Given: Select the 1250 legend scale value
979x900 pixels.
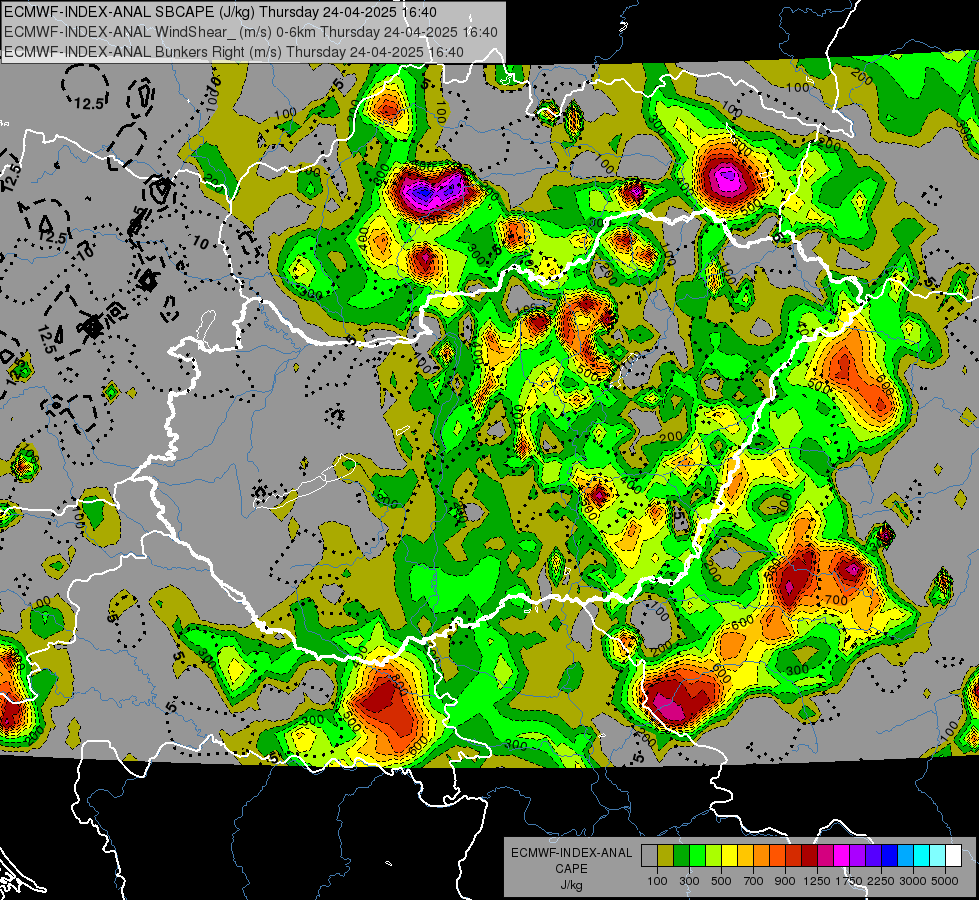Looking at the screenshot, I should click(817, 881).
